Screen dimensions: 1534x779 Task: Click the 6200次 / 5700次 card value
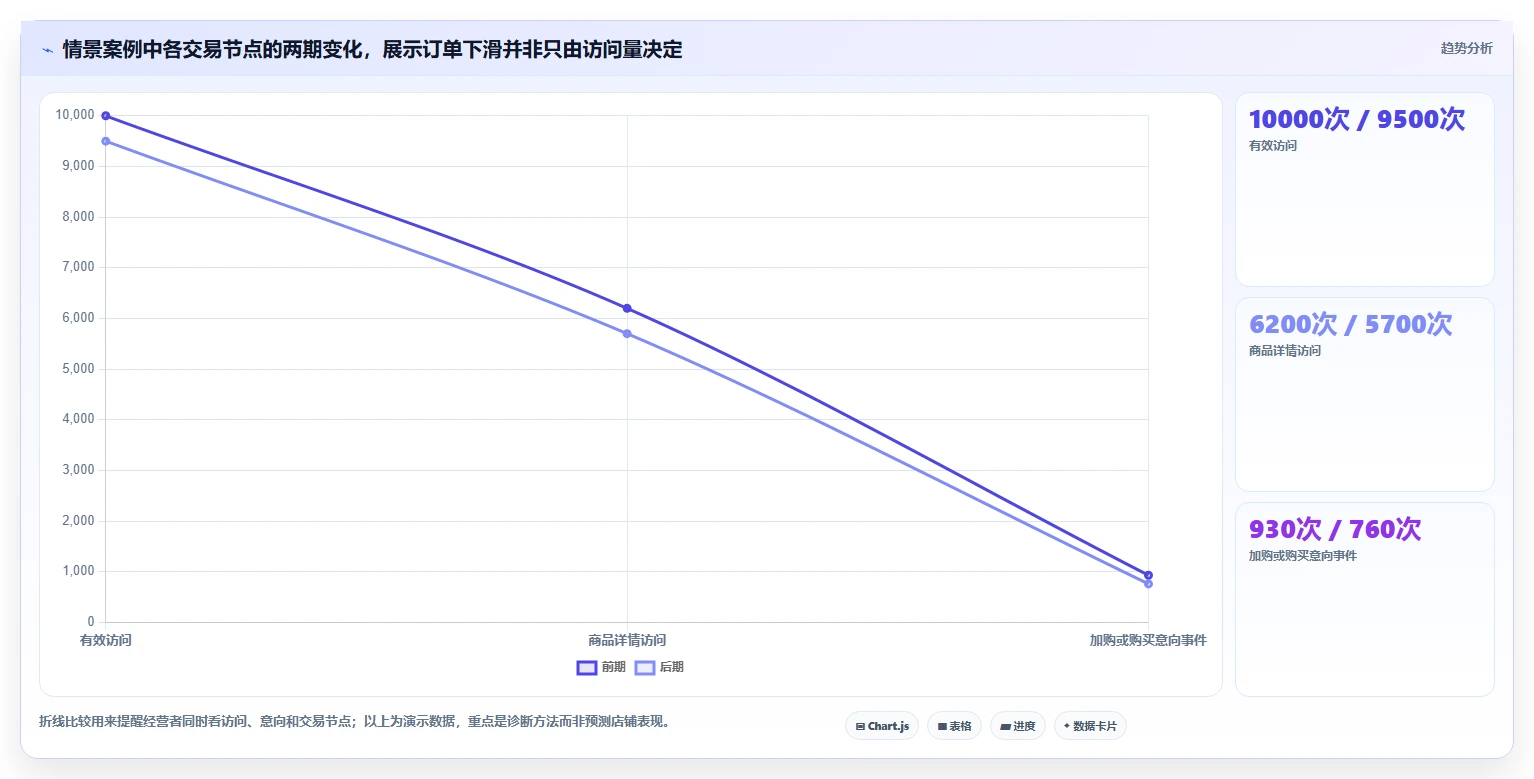1351,324
